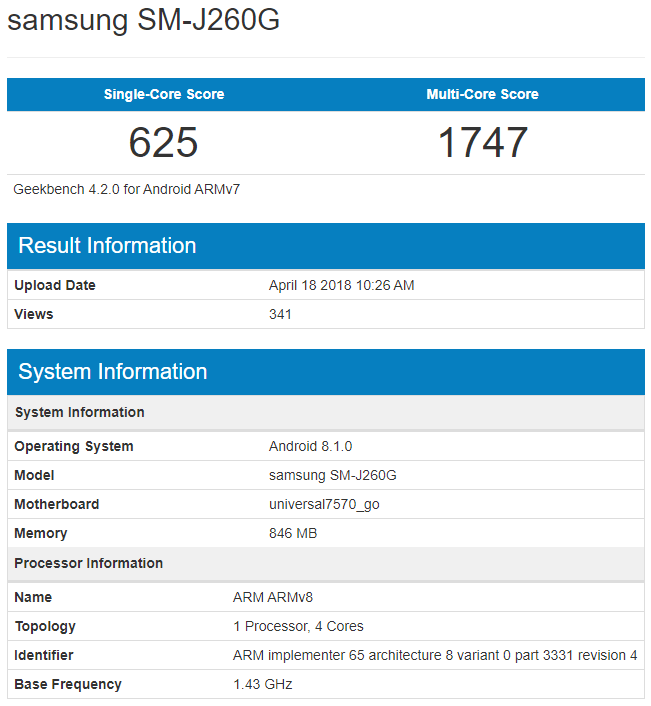Click the Views label
This screenshot has width=651, height=706.
[x=34, y=314]
